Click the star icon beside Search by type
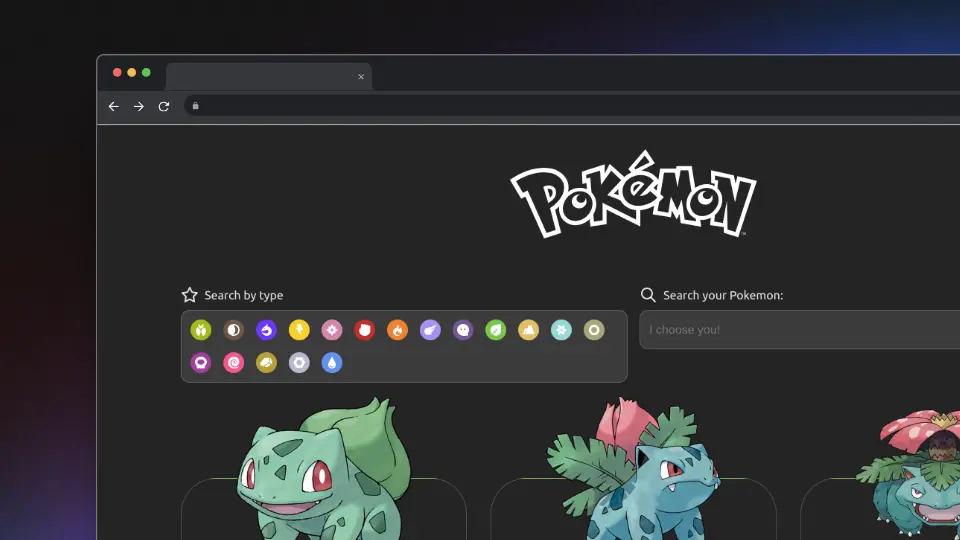960x540 pixels. [x=190, y=295]
